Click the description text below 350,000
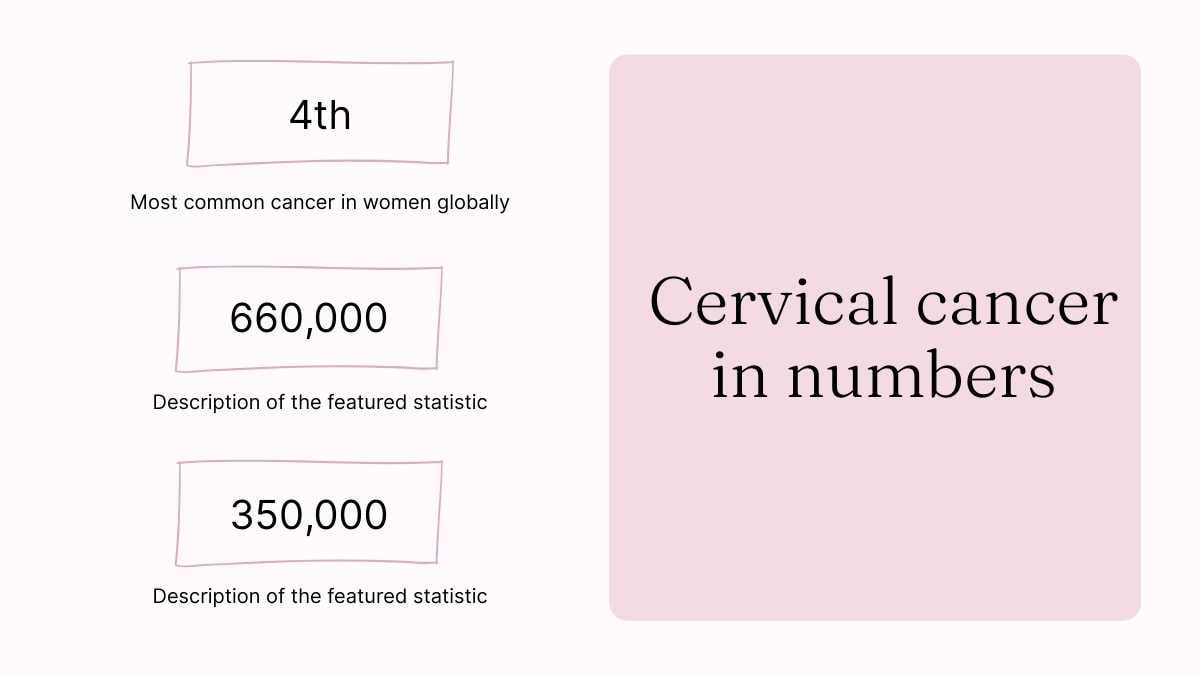The height and width of the screenshot is (675, 1200). [320, 596]
